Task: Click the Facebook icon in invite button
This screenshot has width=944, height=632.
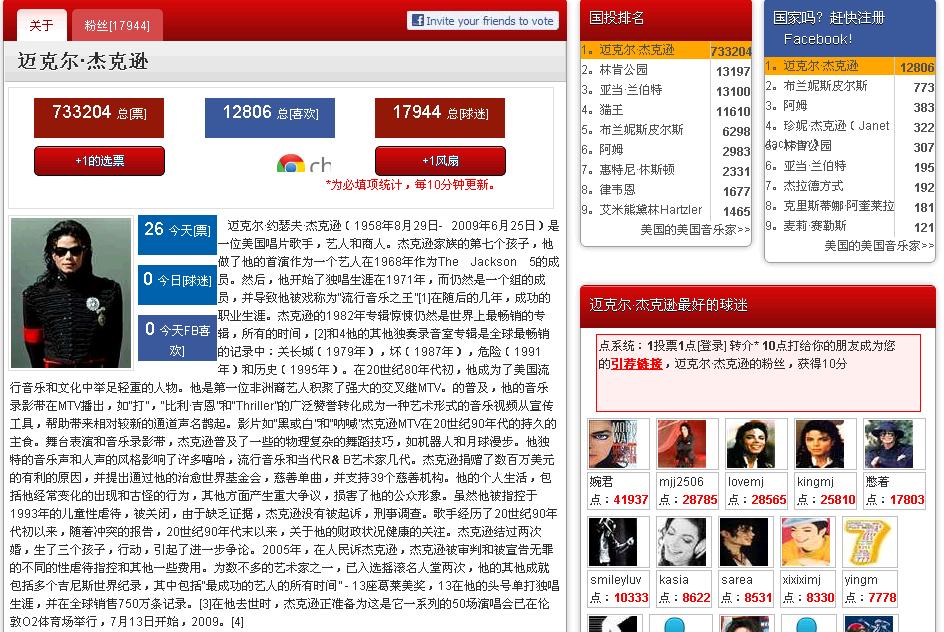Action: (x=418, y=20)
